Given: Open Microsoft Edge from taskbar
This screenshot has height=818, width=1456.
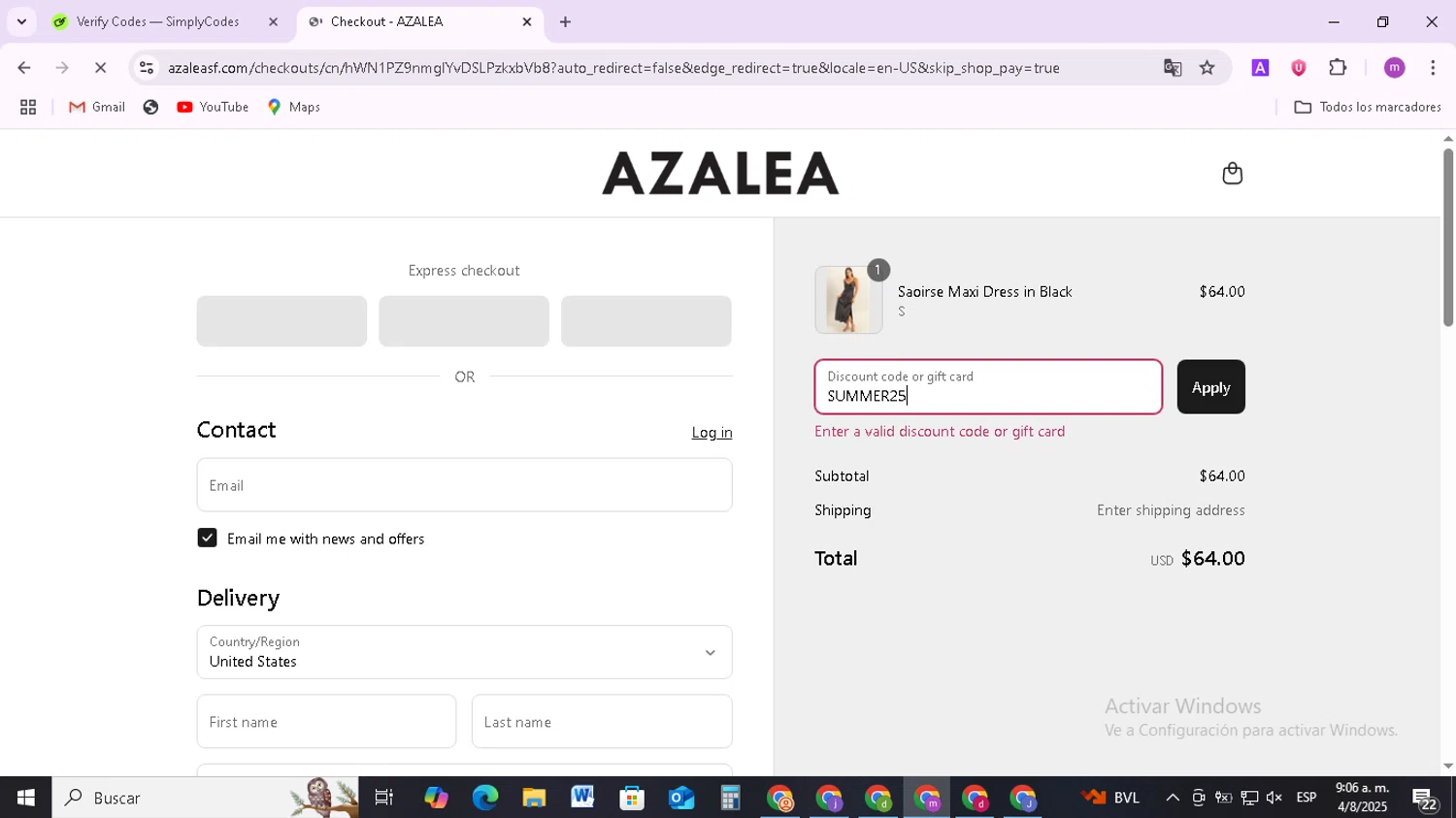Looking at the screenshot, I should [484, 798].
